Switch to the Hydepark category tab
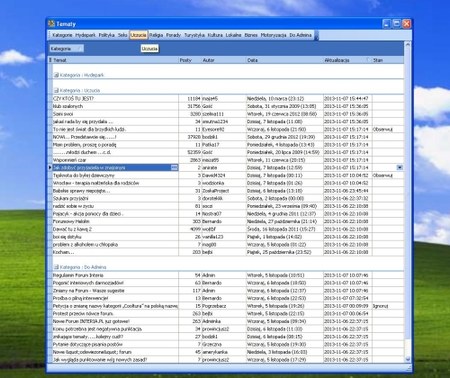This screenshot has width=450, height=378. [85, 35]
